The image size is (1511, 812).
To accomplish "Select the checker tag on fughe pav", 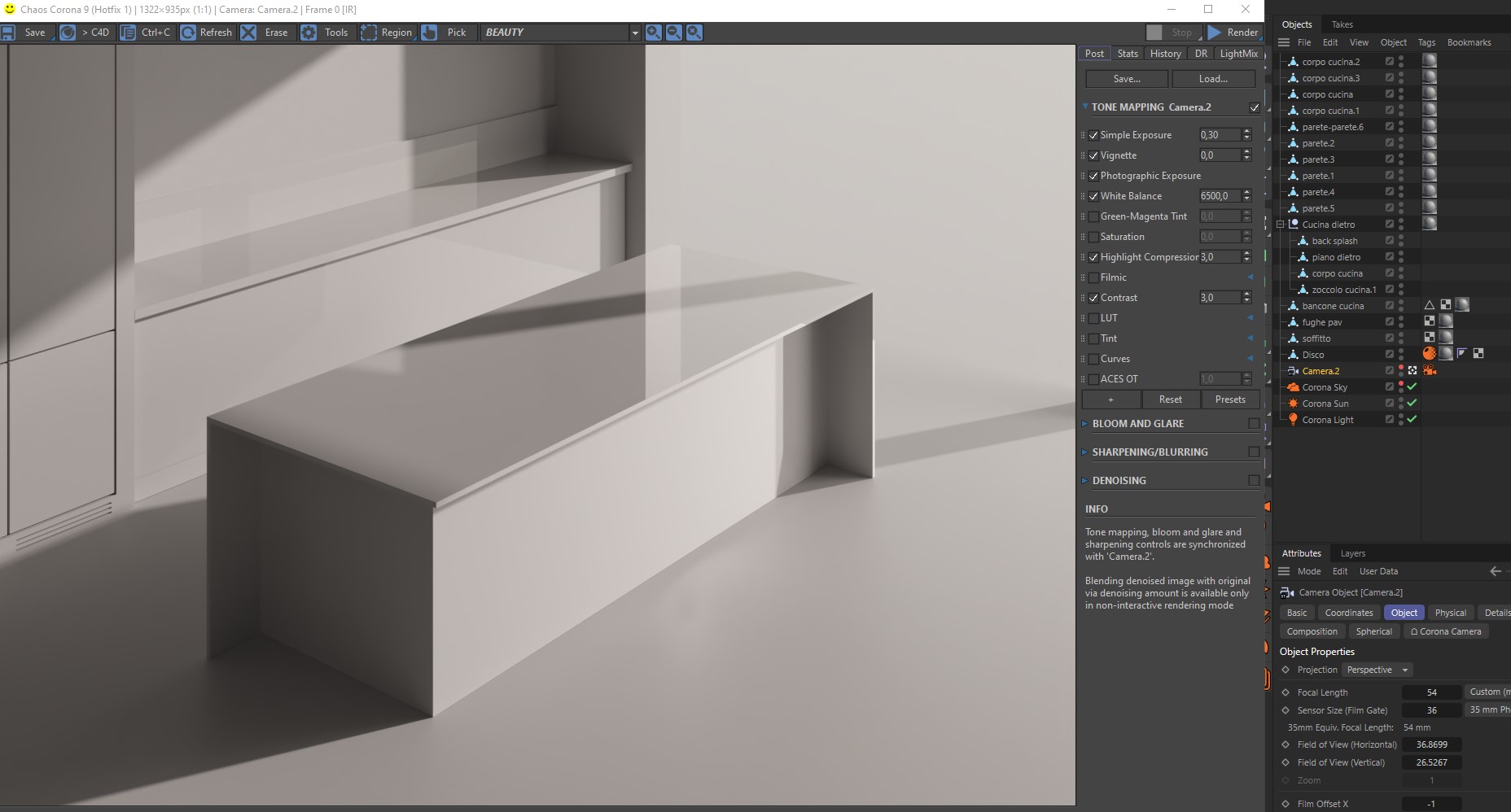I will click(x=1430, y=321).
